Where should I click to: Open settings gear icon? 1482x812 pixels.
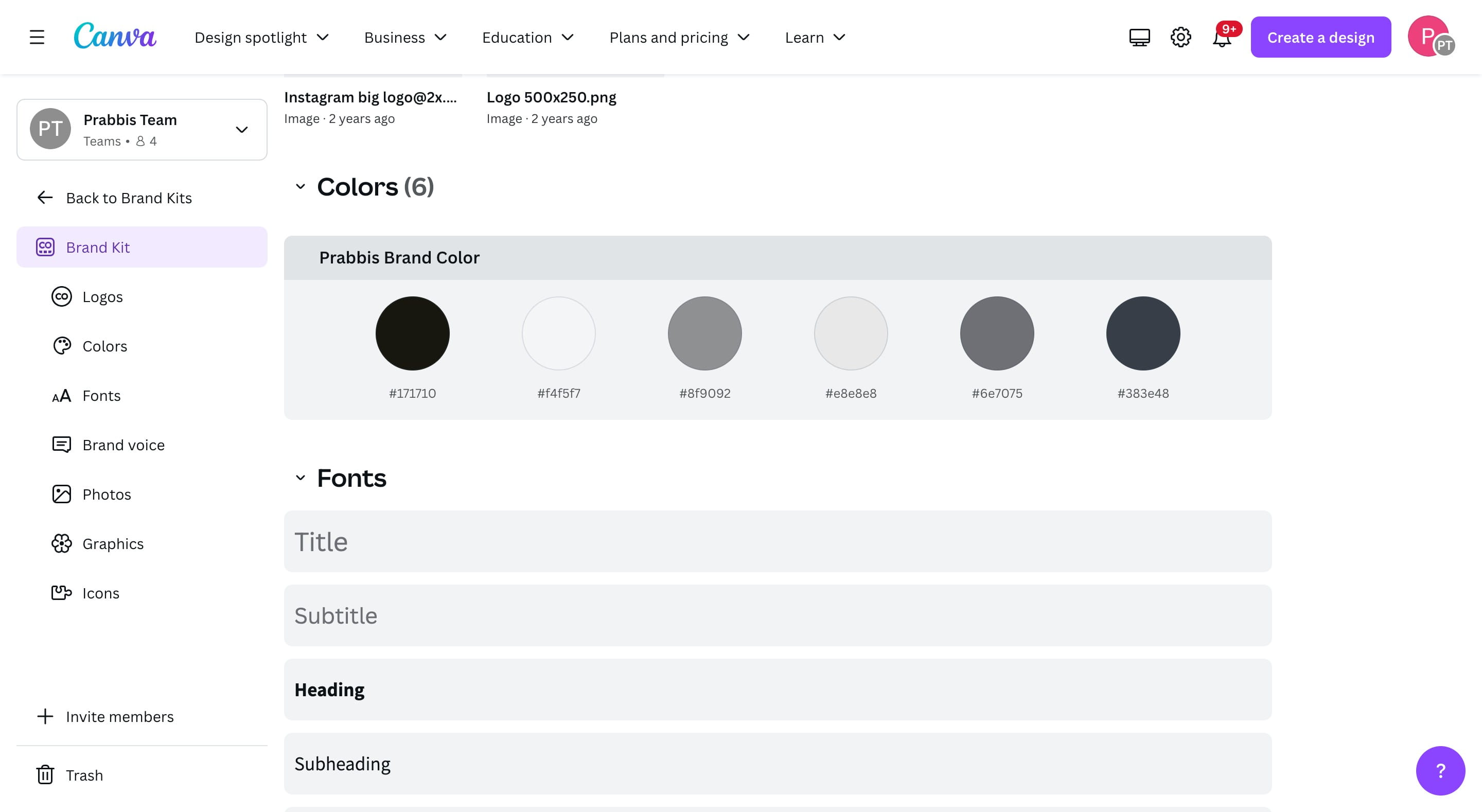pos(1180,38)
